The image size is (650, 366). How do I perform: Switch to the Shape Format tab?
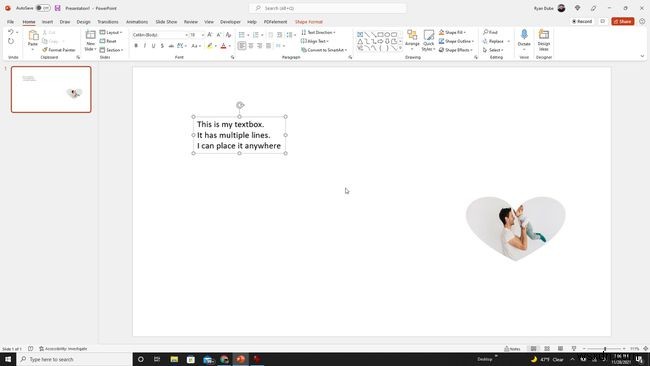click(309, 22)
